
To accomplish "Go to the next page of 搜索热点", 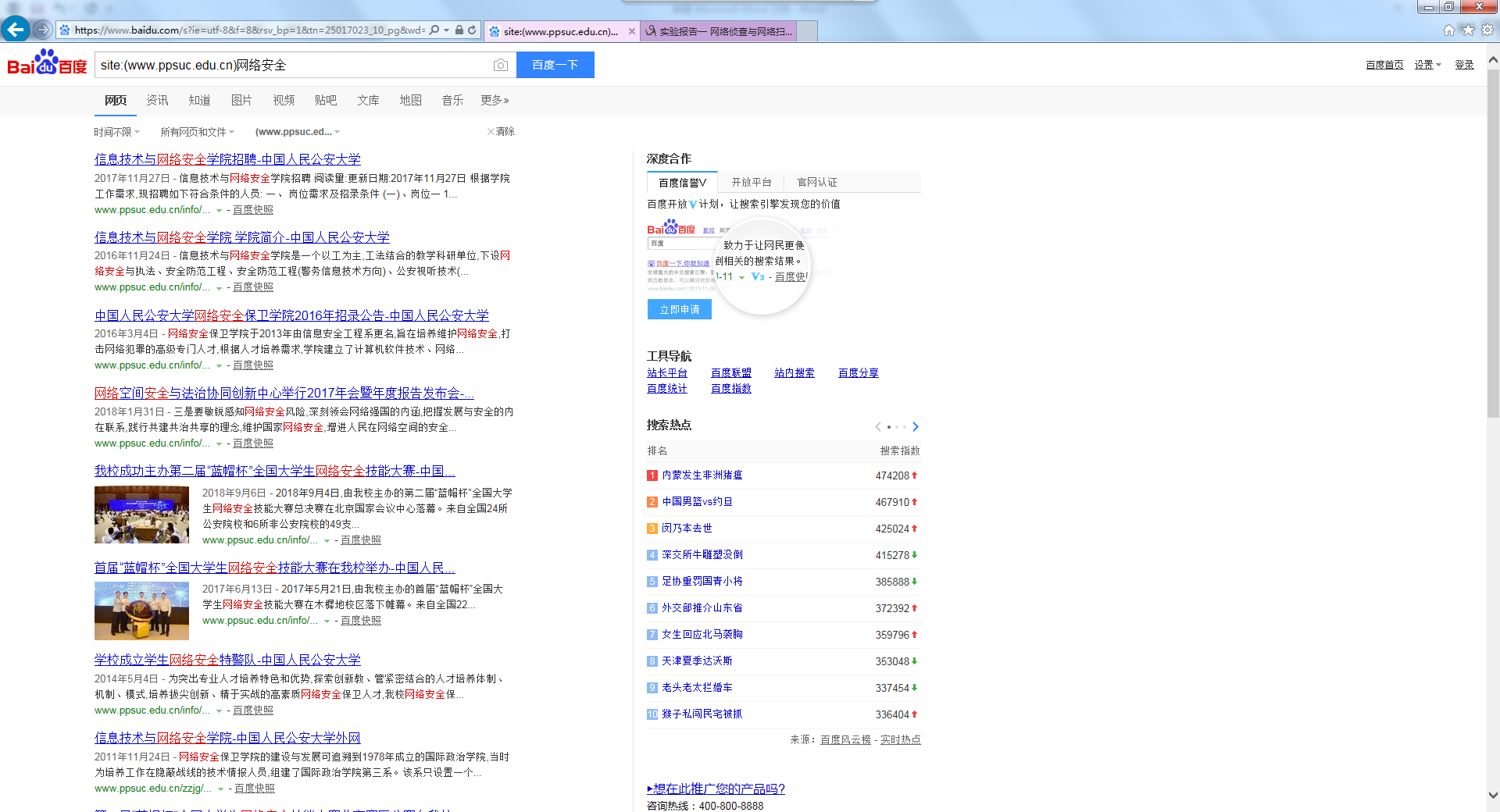I will [x=916, y=426].
